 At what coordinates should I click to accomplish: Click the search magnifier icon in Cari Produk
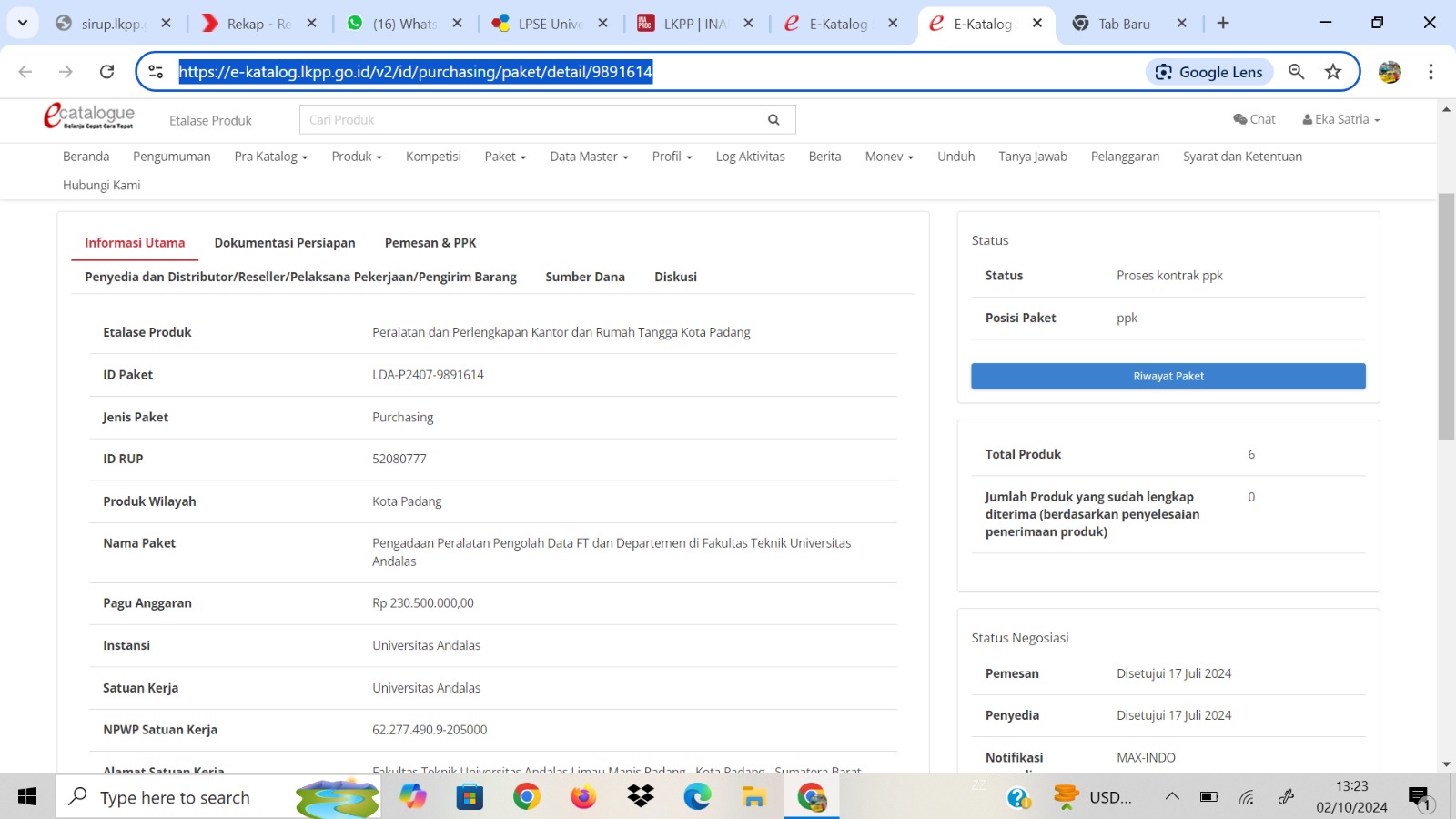point(773,119)
